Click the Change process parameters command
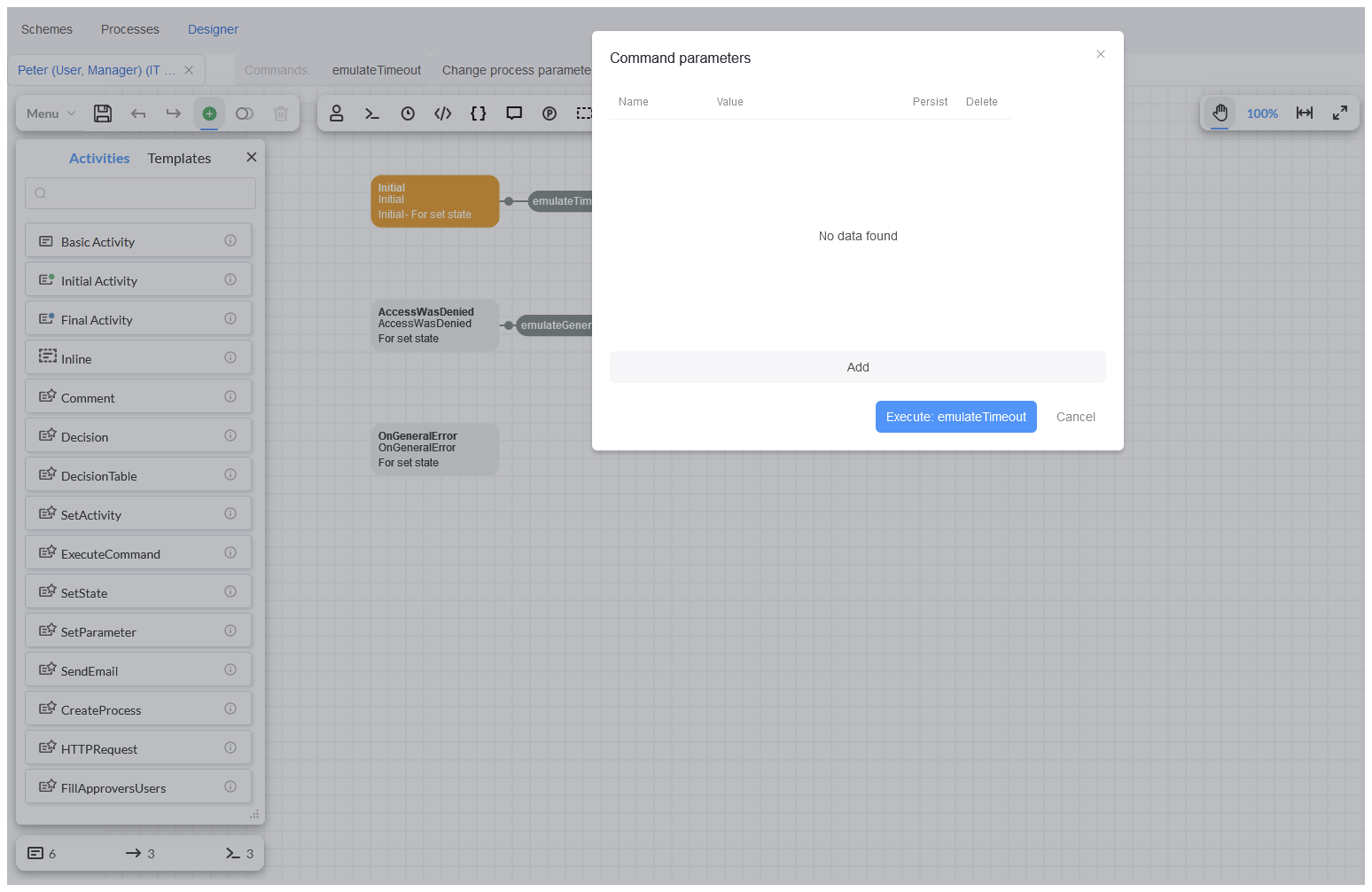The image size is (1372, 892). [x=517, y=70]
